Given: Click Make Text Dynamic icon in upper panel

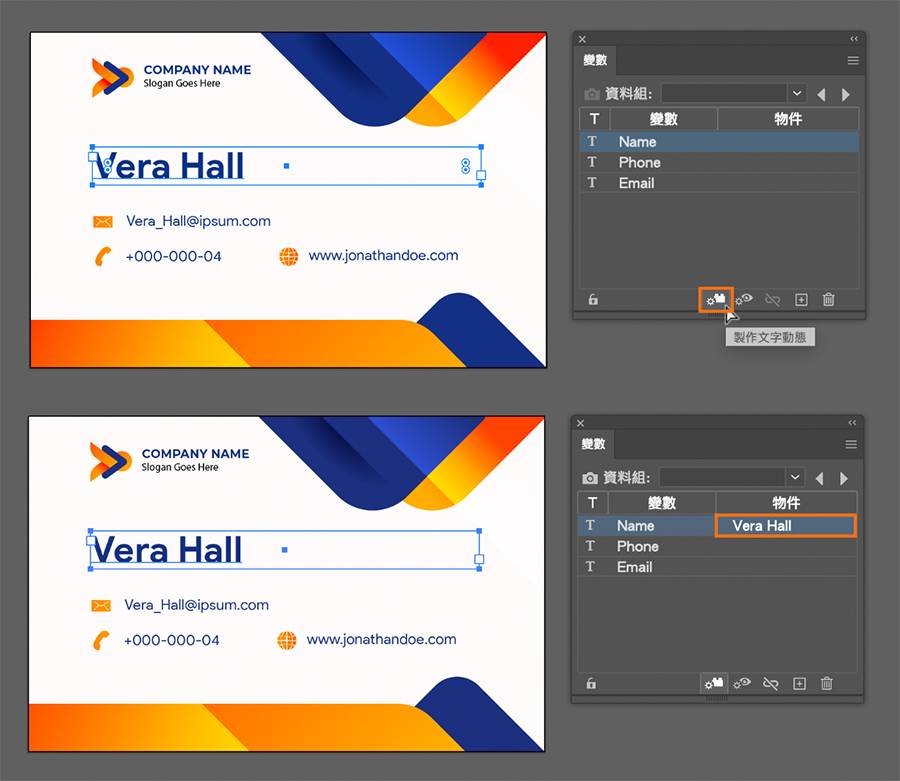Looking at the screenshot, I should click(716, 300).
